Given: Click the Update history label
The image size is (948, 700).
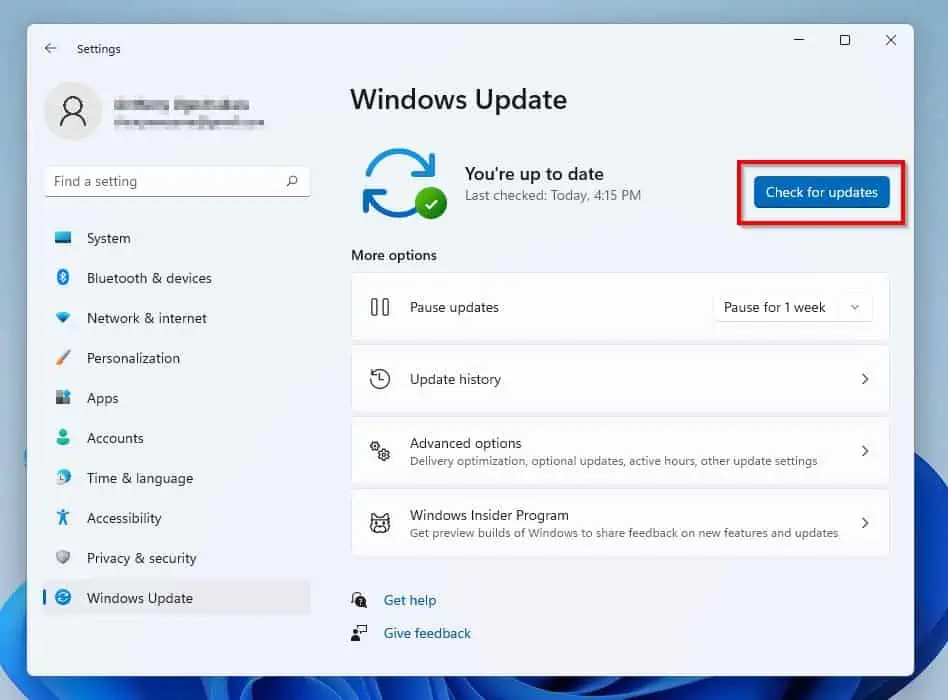Looking at the screenshot, I should 455,379.
